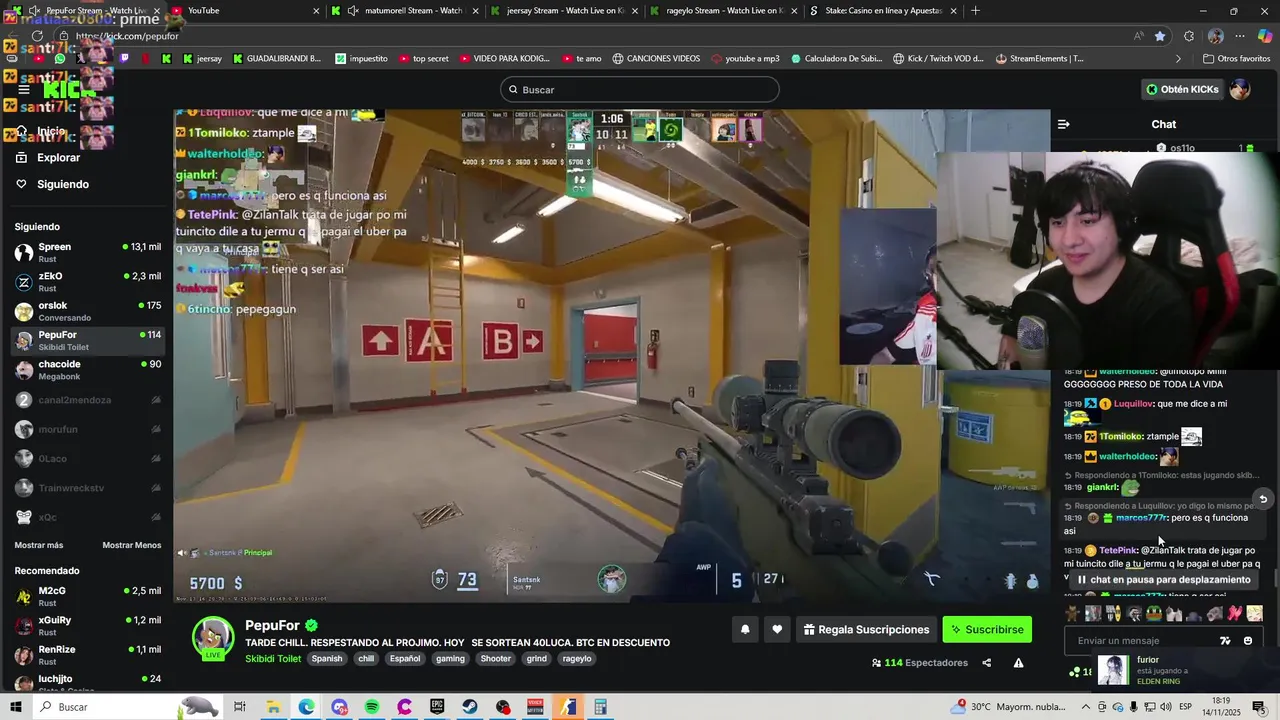Click the report warning triangle icon
Screen dimensions: 1280x720
(1018, 663)
